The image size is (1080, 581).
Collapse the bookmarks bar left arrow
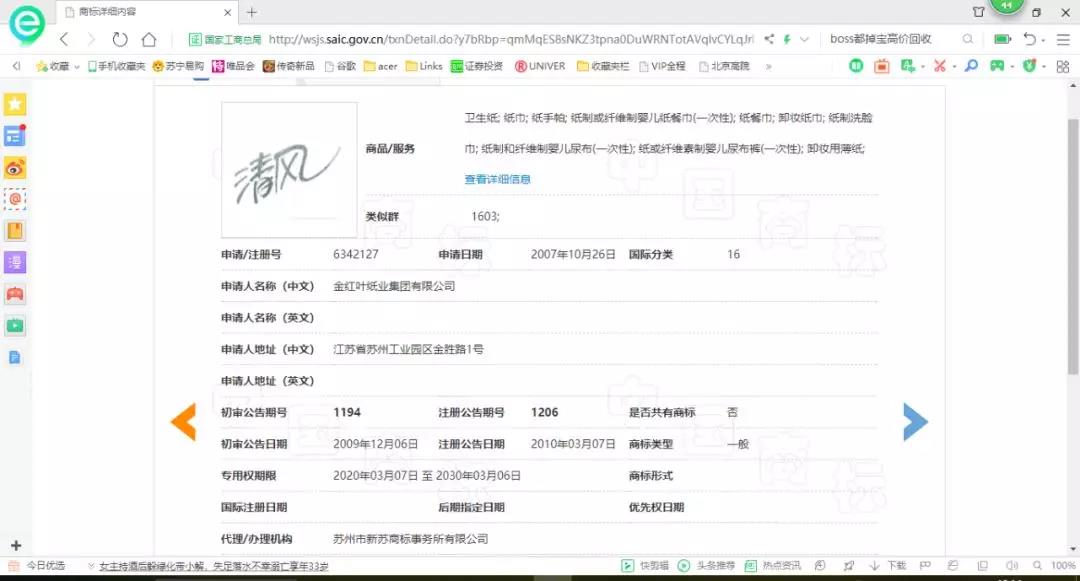17,66
